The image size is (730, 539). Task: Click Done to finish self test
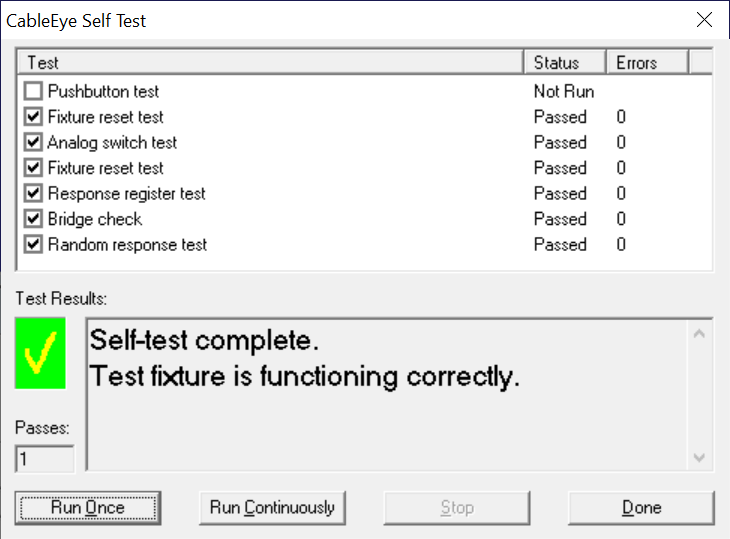click(641, 508)
